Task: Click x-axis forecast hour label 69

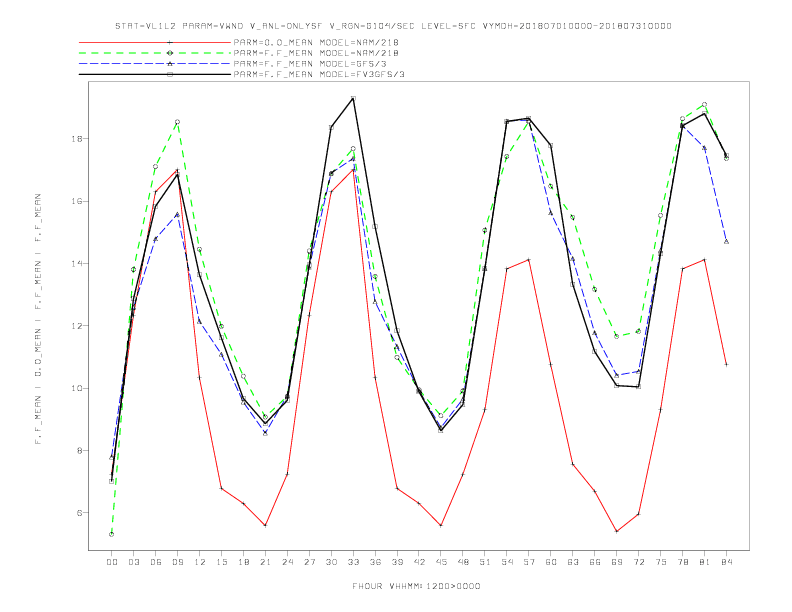Action: (617, 562)
